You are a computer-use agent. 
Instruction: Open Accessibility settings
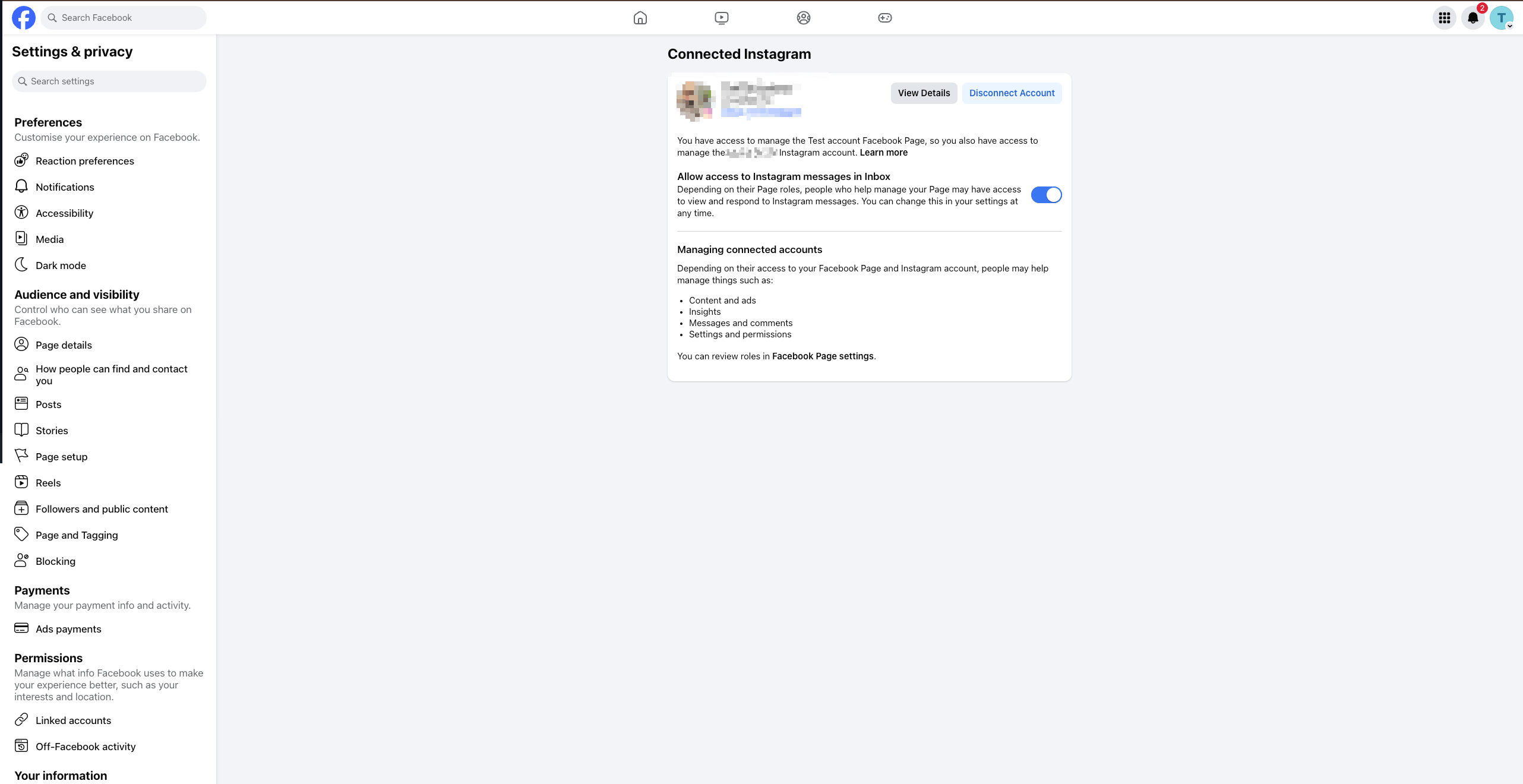point(109,213)
